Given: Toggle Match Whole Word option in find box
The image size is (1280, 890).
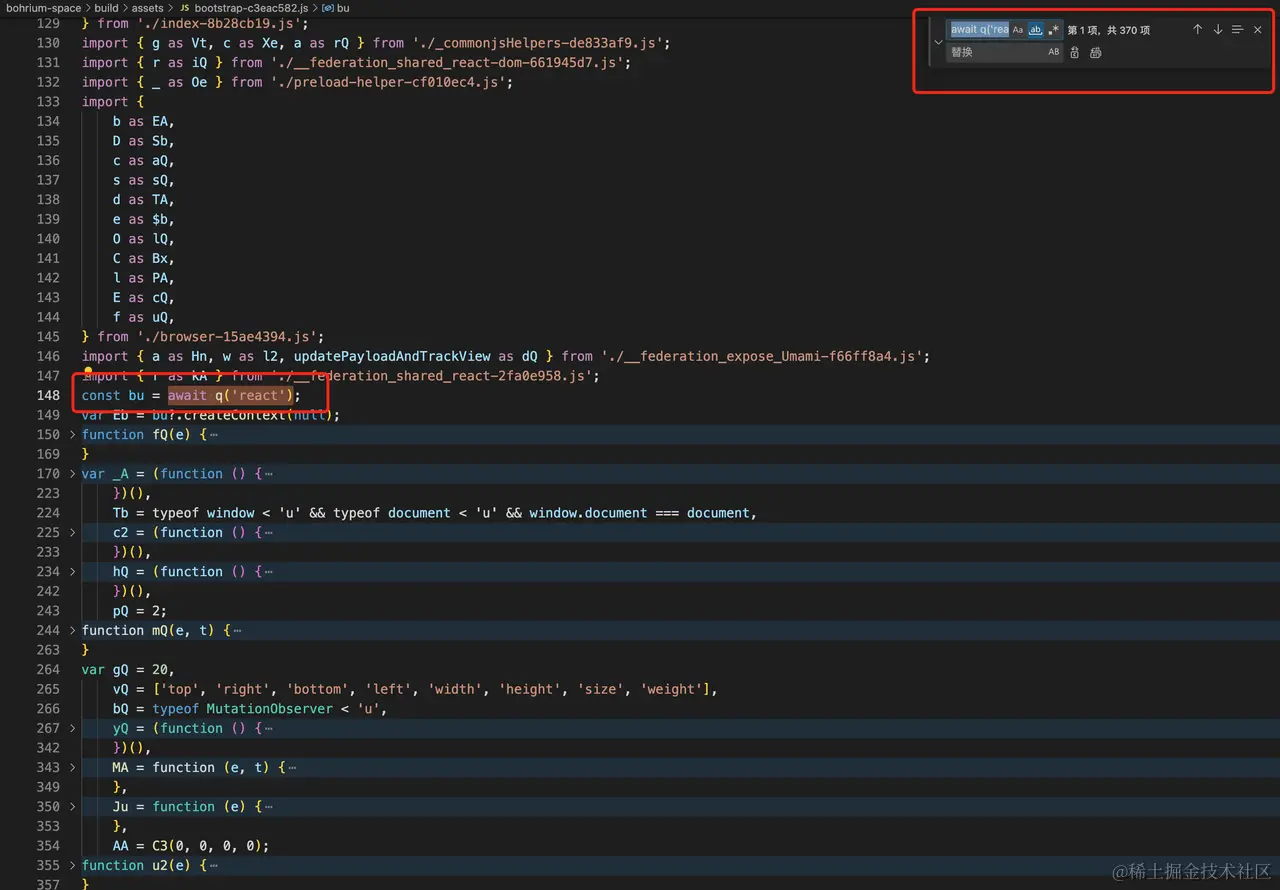Looking at the screenshot, I should 1036,30.
